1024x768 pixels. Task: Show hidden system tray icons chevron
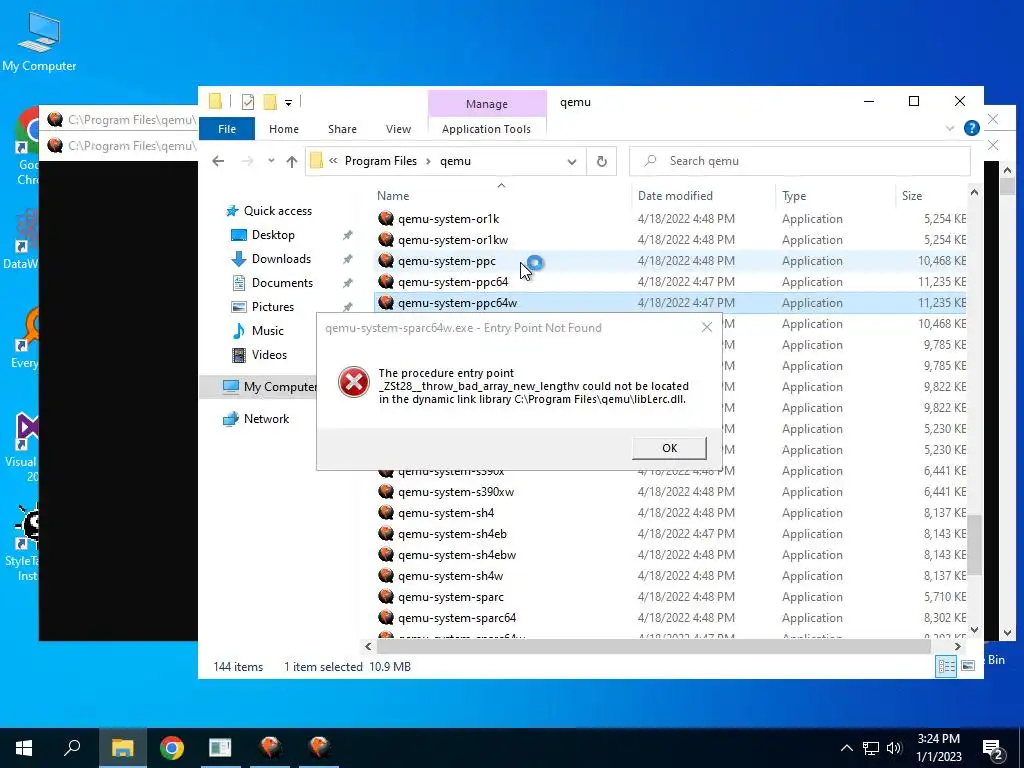tap(846, 748)
